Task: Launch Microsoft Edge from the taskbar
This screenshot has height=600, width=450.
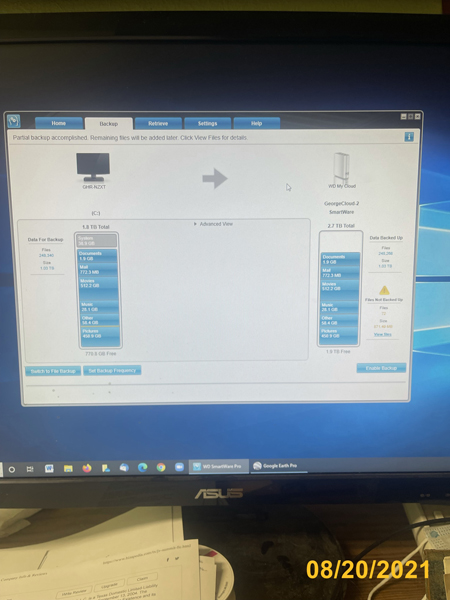Action: click(142, 467)
